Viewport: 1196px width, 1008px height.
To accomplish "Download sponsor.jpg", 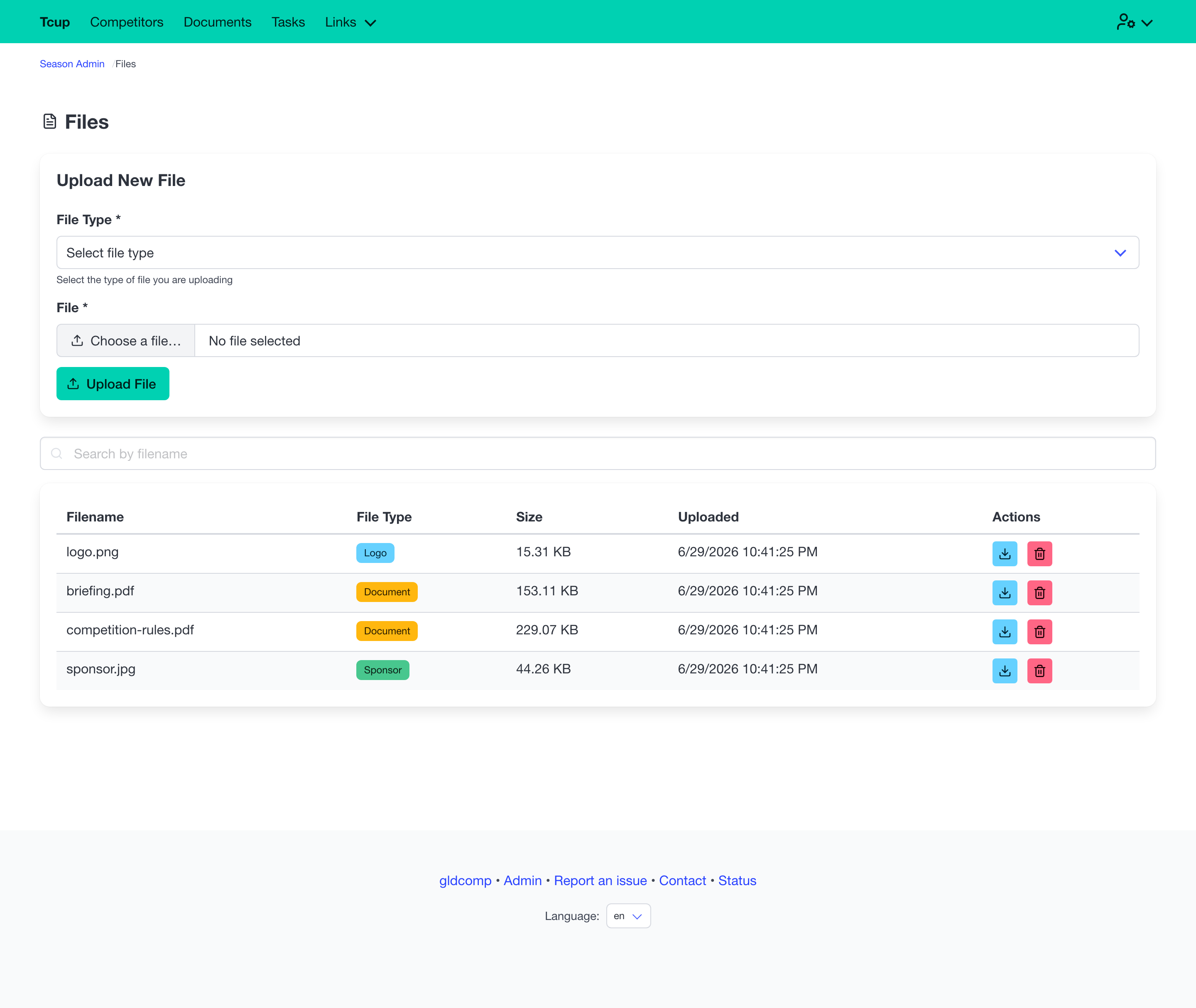I will [1005, 671].
